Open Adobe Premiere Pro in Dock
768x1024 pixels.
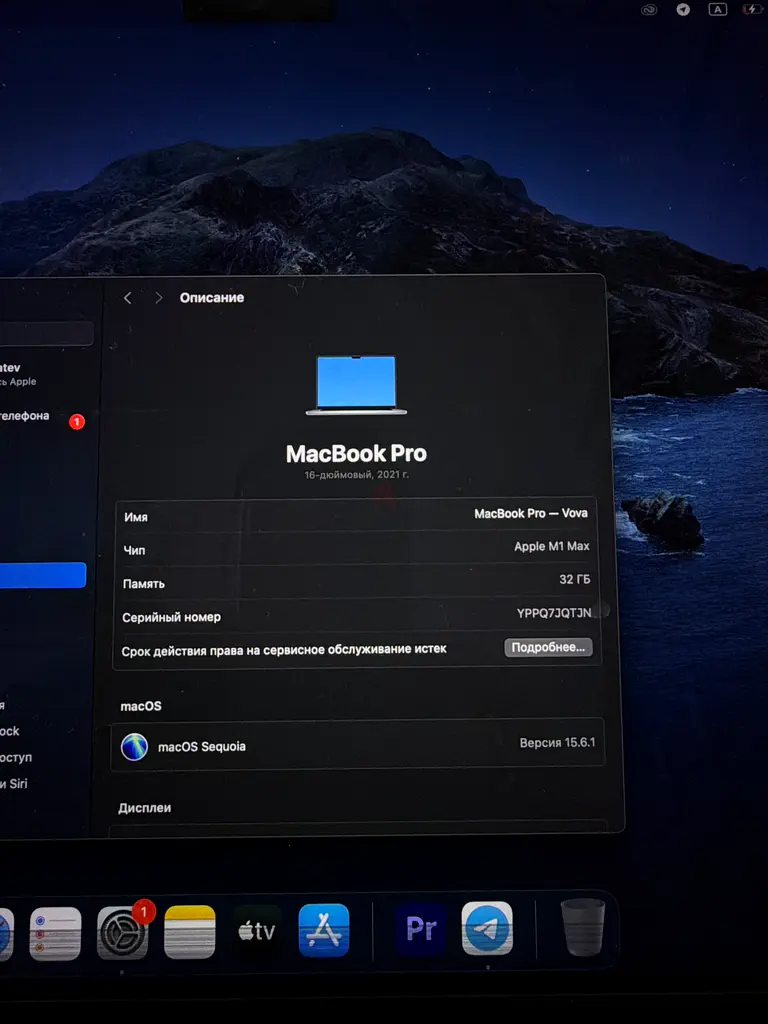click(421, 928)
